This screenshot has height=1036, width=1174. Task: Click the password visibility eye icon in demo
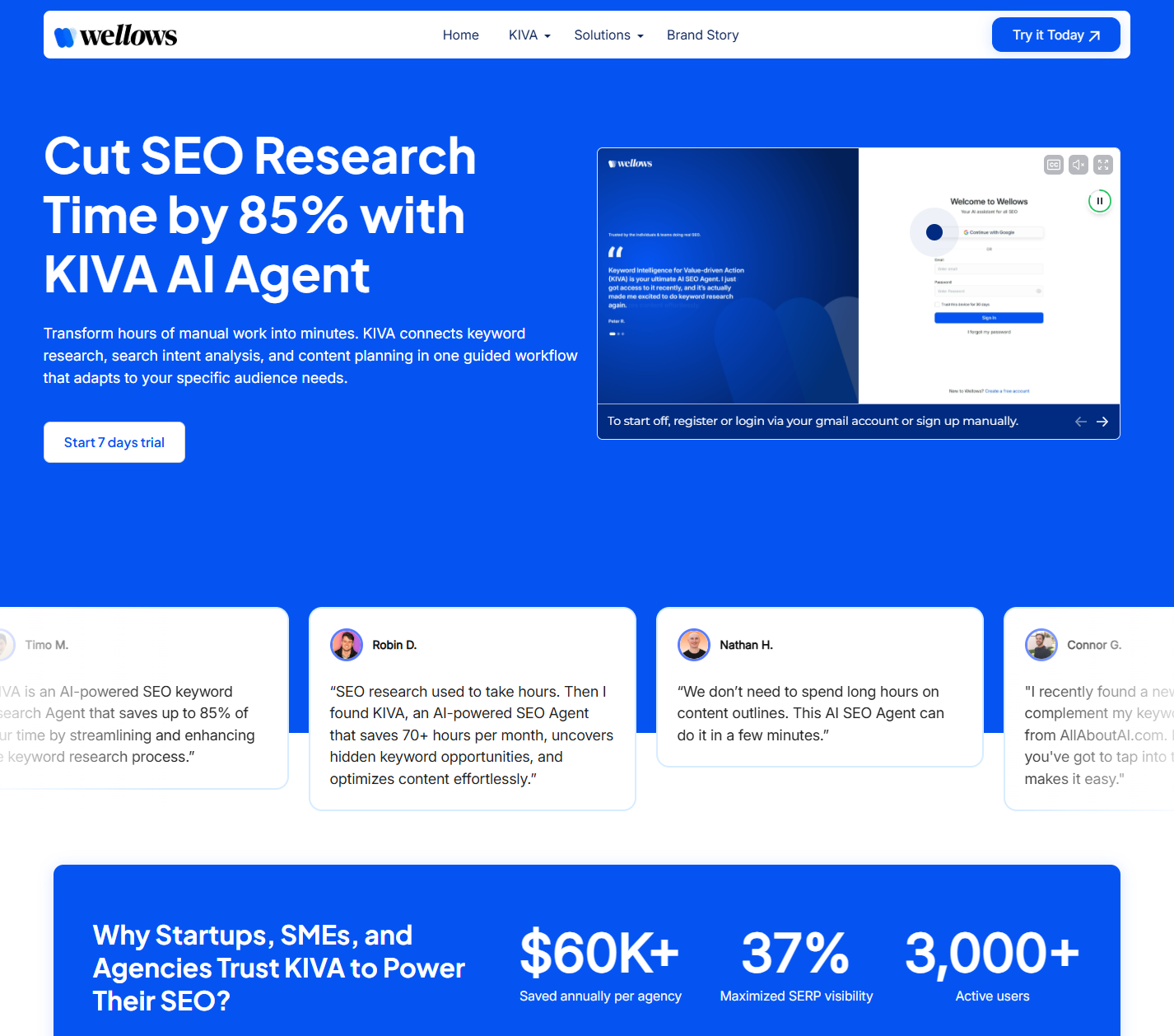point(1038,291)
